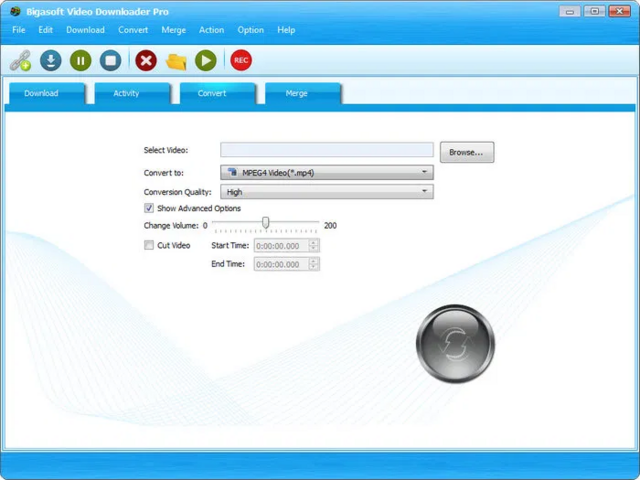640x480 pixels.
Task: Switch to the Merge tab
Action: click(303, 93)
